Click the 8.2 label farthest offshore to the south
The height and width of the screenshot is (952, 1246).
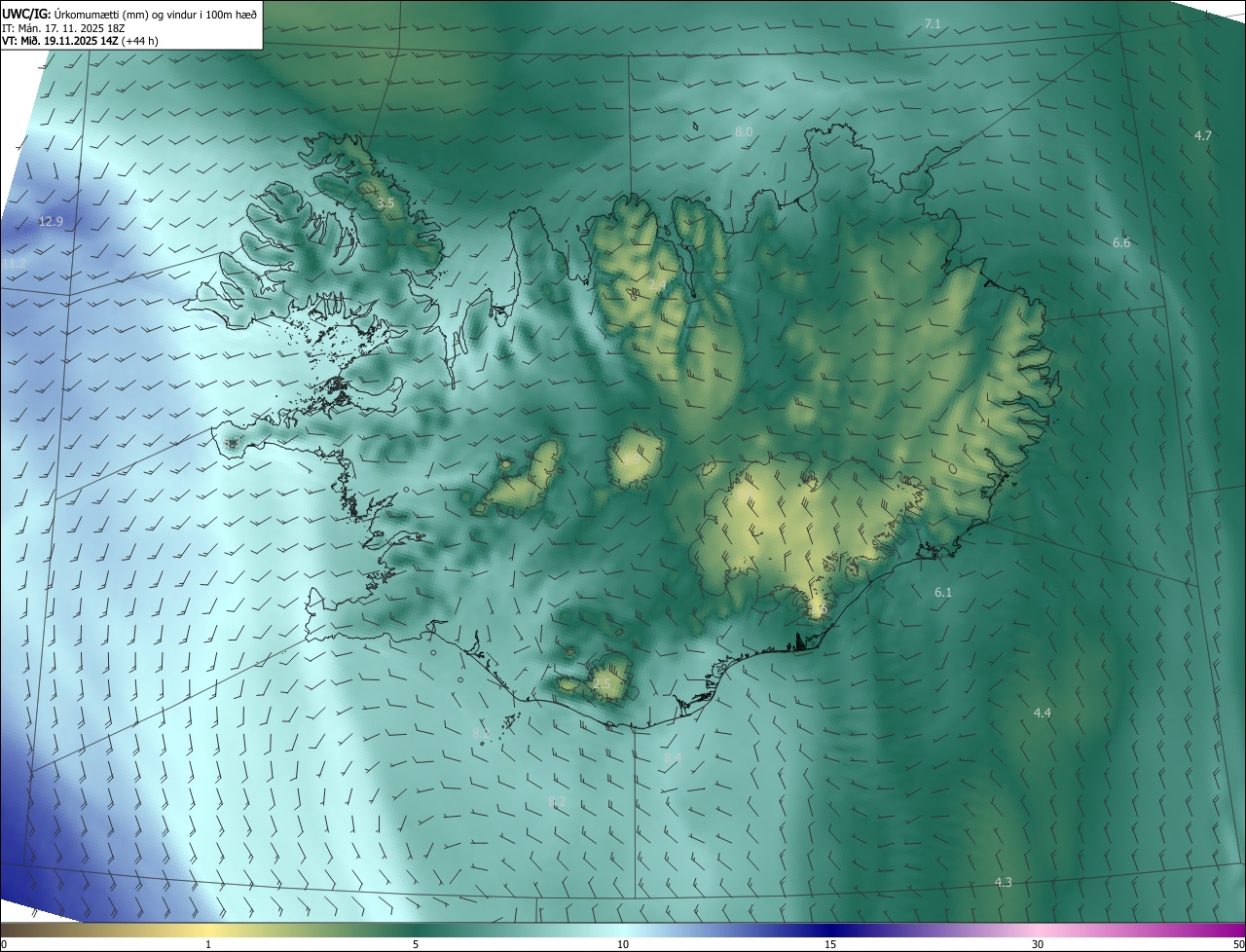coord(557,802)
